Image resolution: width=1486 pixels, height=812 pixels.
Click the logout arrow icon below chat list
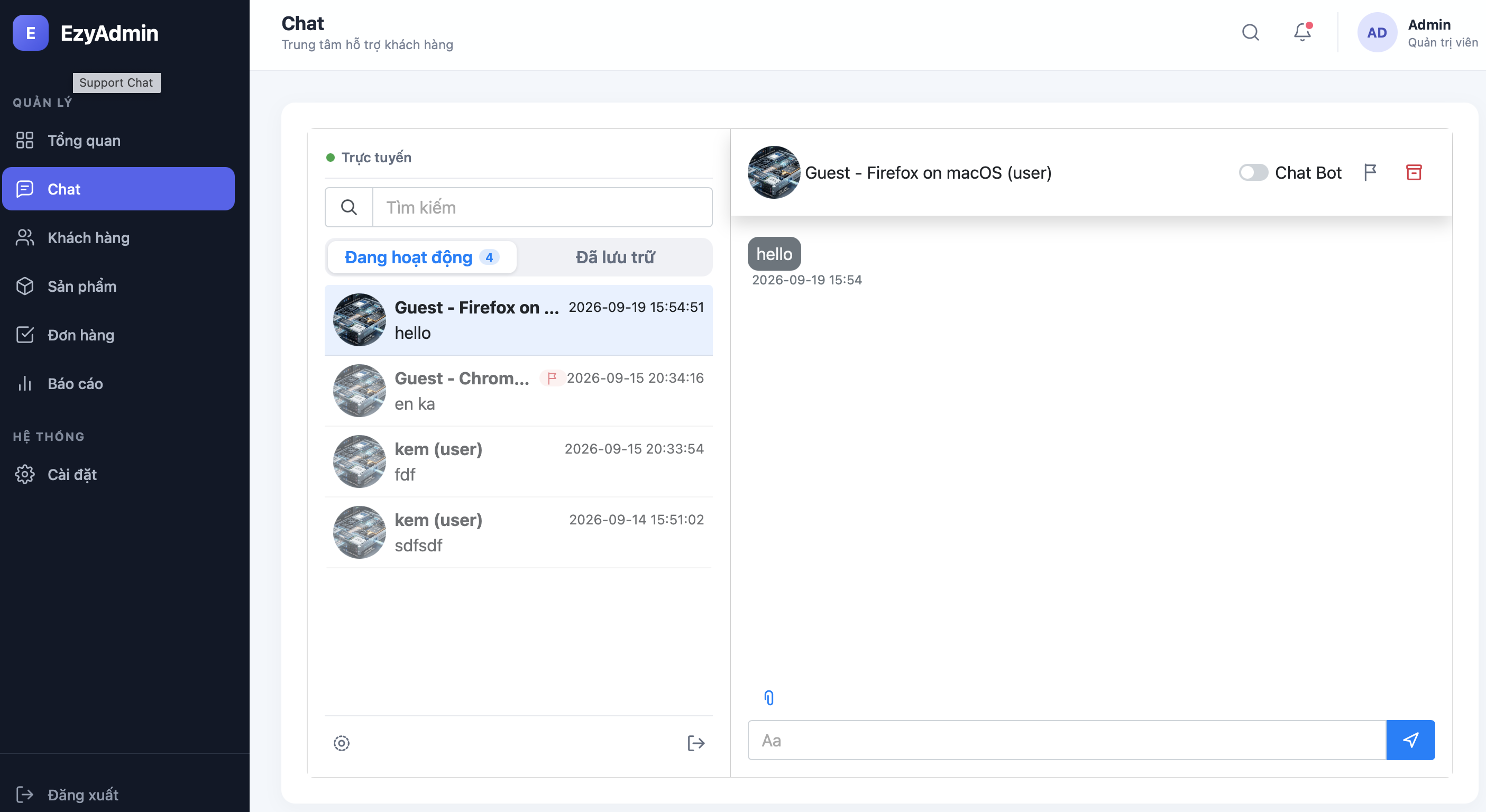(x=696, y=743)
